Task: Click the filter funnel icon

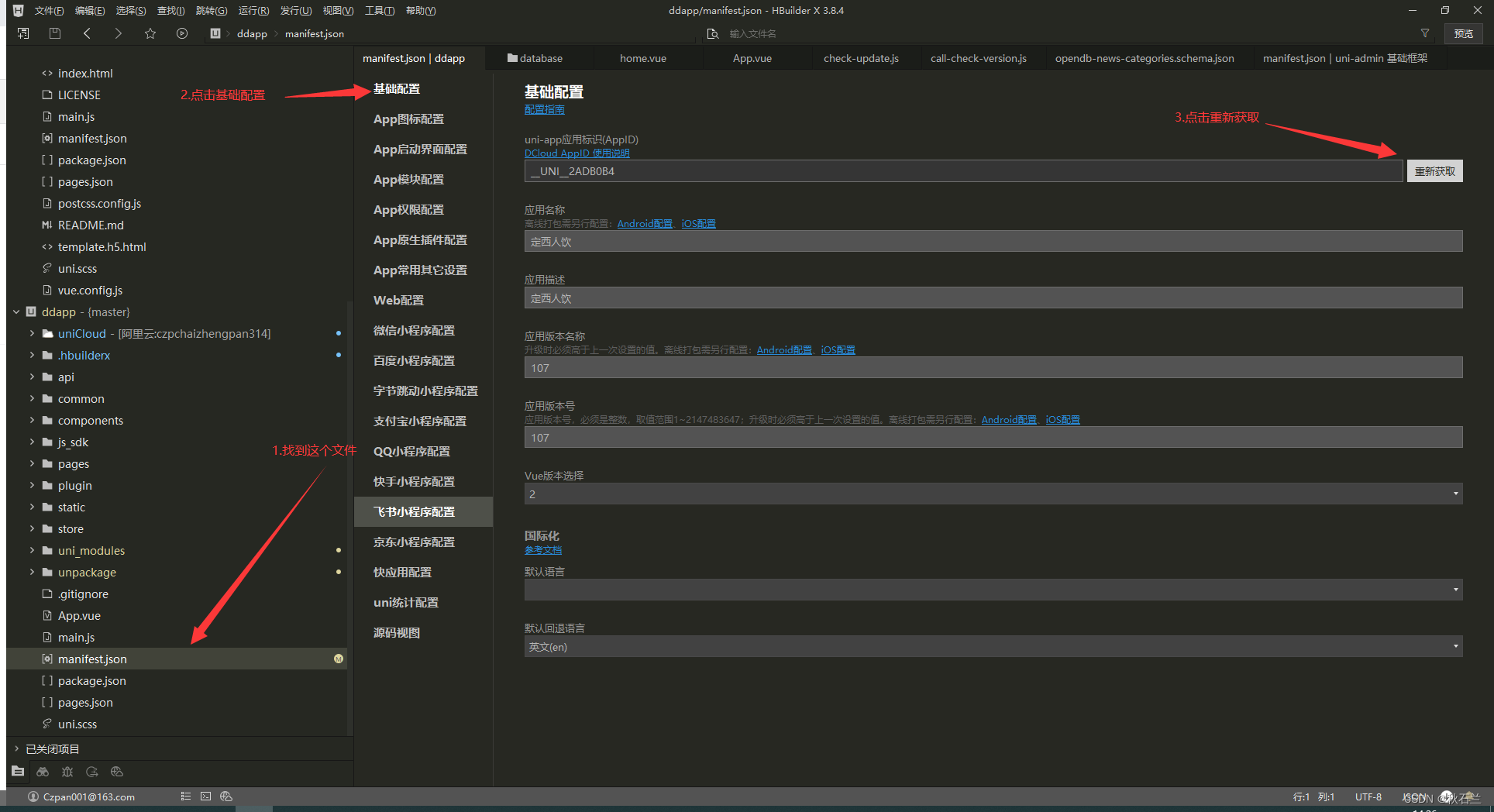Action: pyautogui.click(x=1424, y=33)
